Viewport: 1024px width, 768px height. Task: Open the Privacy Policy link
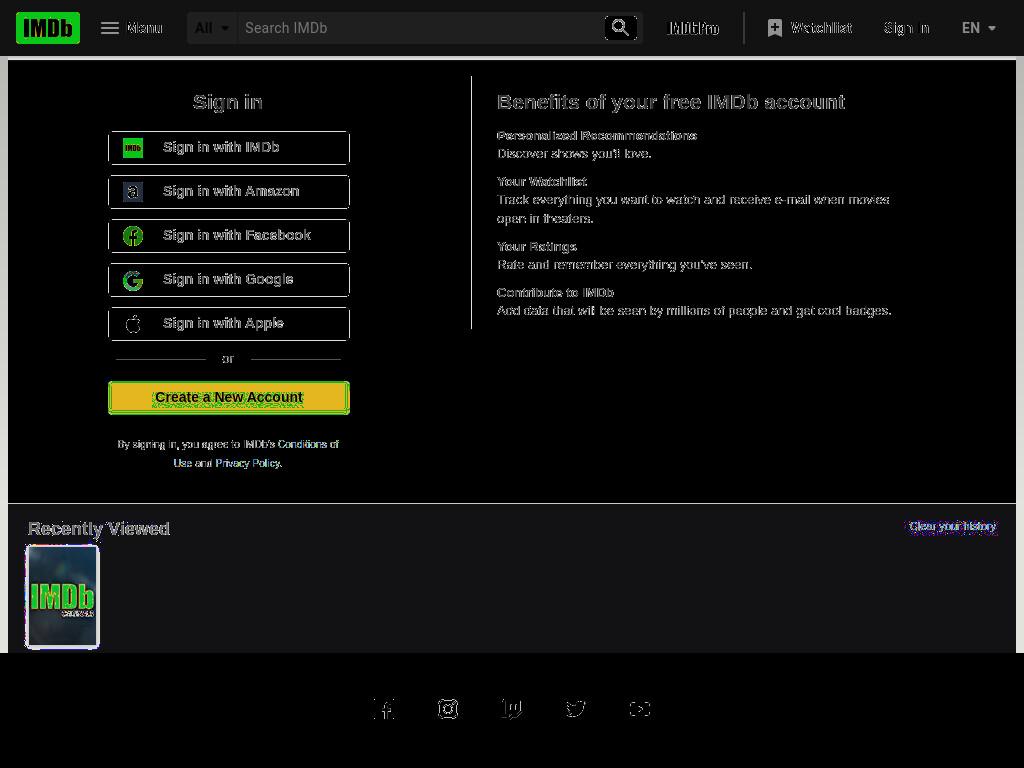click(x=248, y=463)
